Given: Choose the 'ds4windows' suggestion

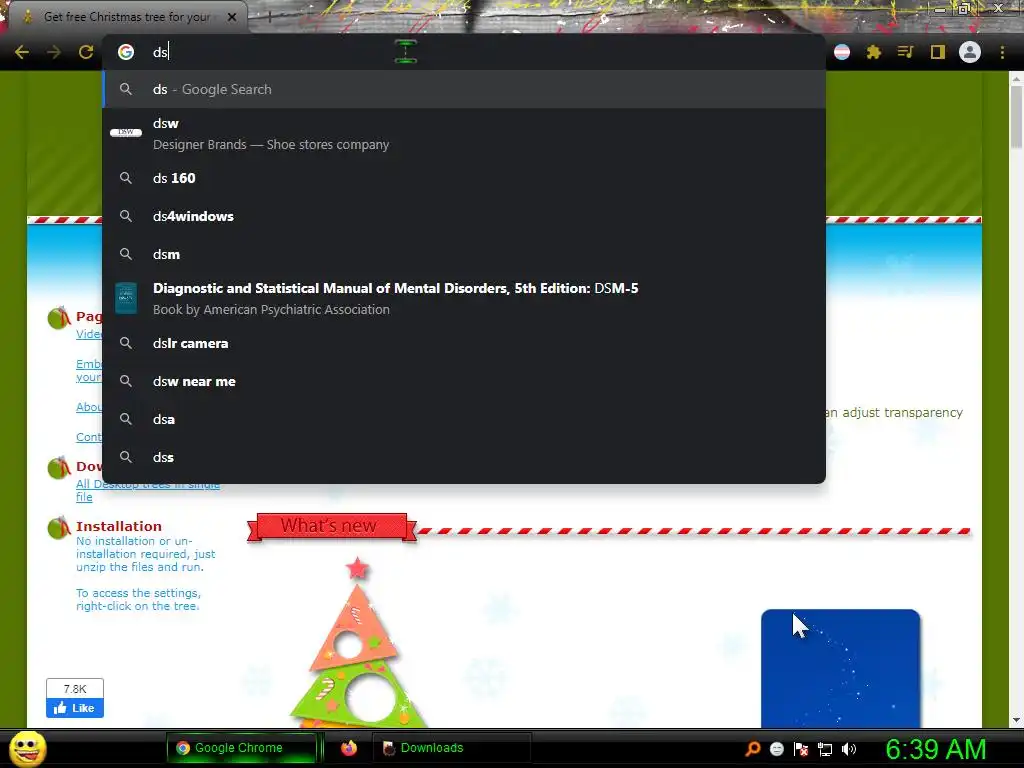Looking at the screenshot, I should tap(464, 216).
